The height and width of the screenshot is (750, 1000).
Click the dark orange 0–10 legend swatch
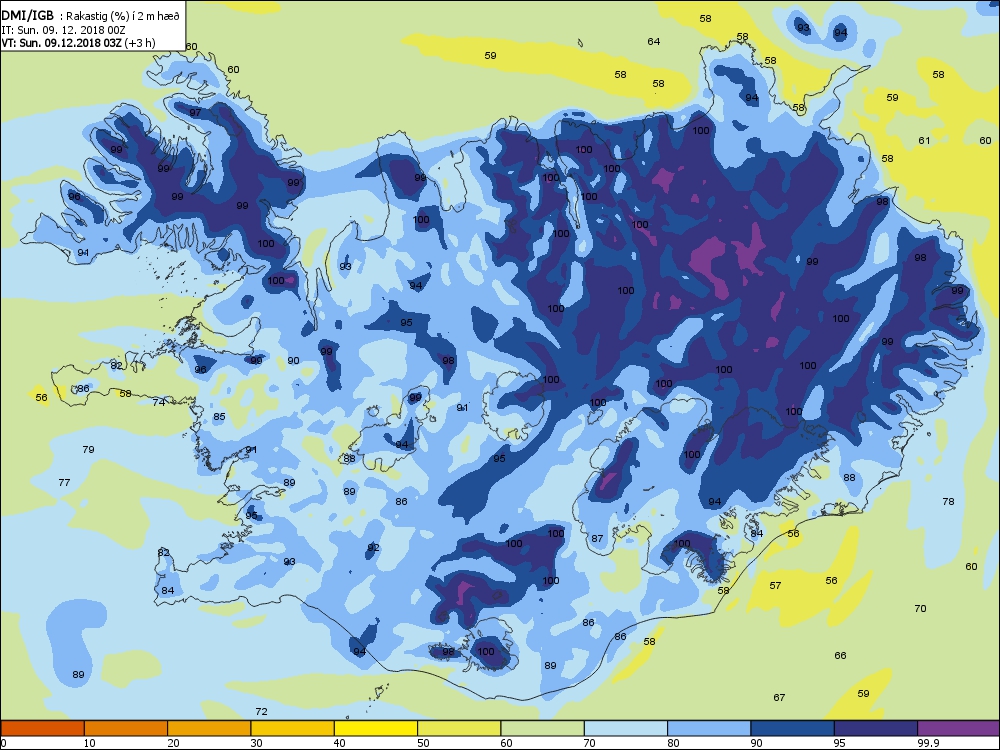(x=43, y=728)
